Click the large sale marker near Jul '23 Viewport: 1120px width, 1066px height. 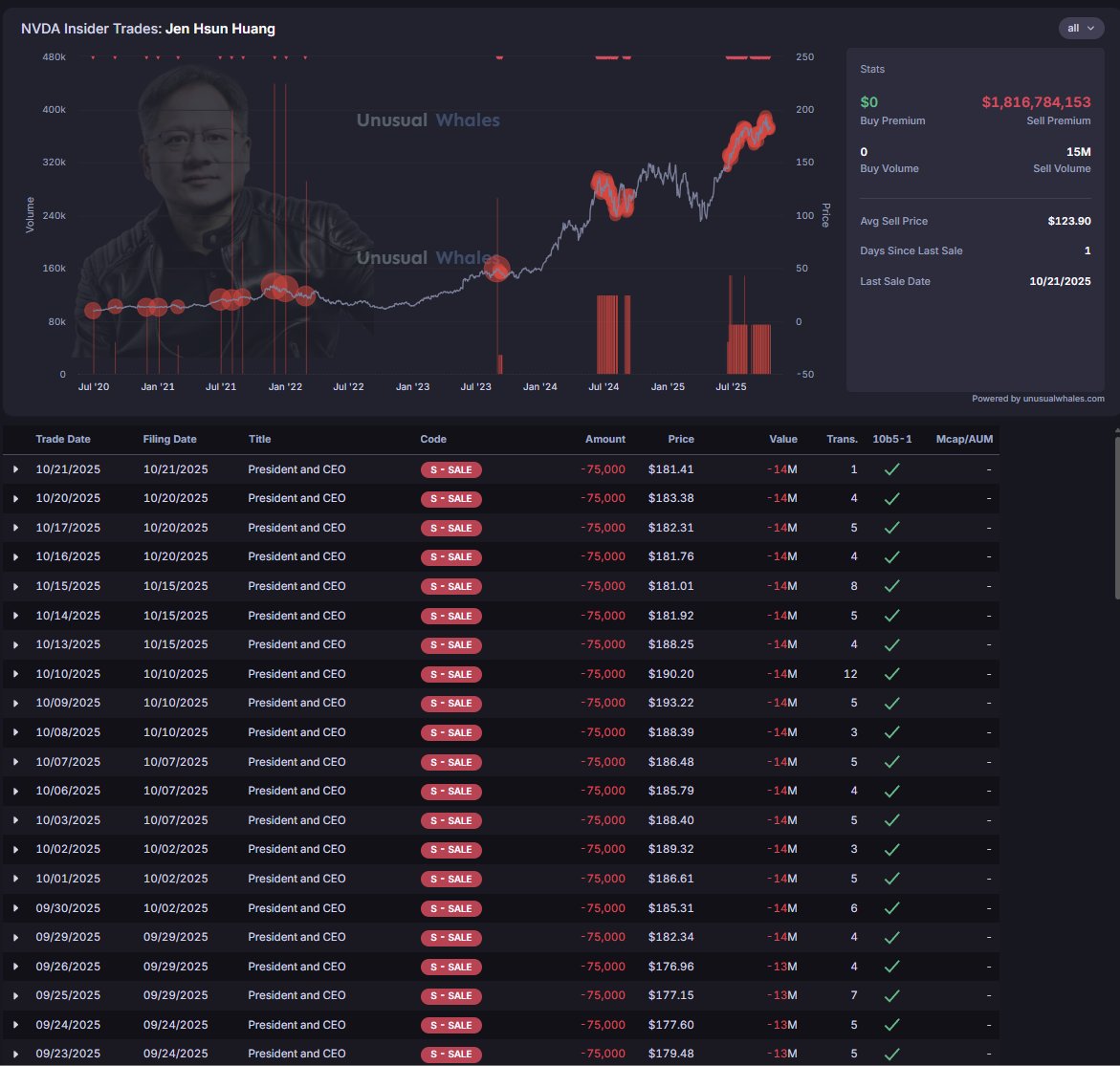497,269
